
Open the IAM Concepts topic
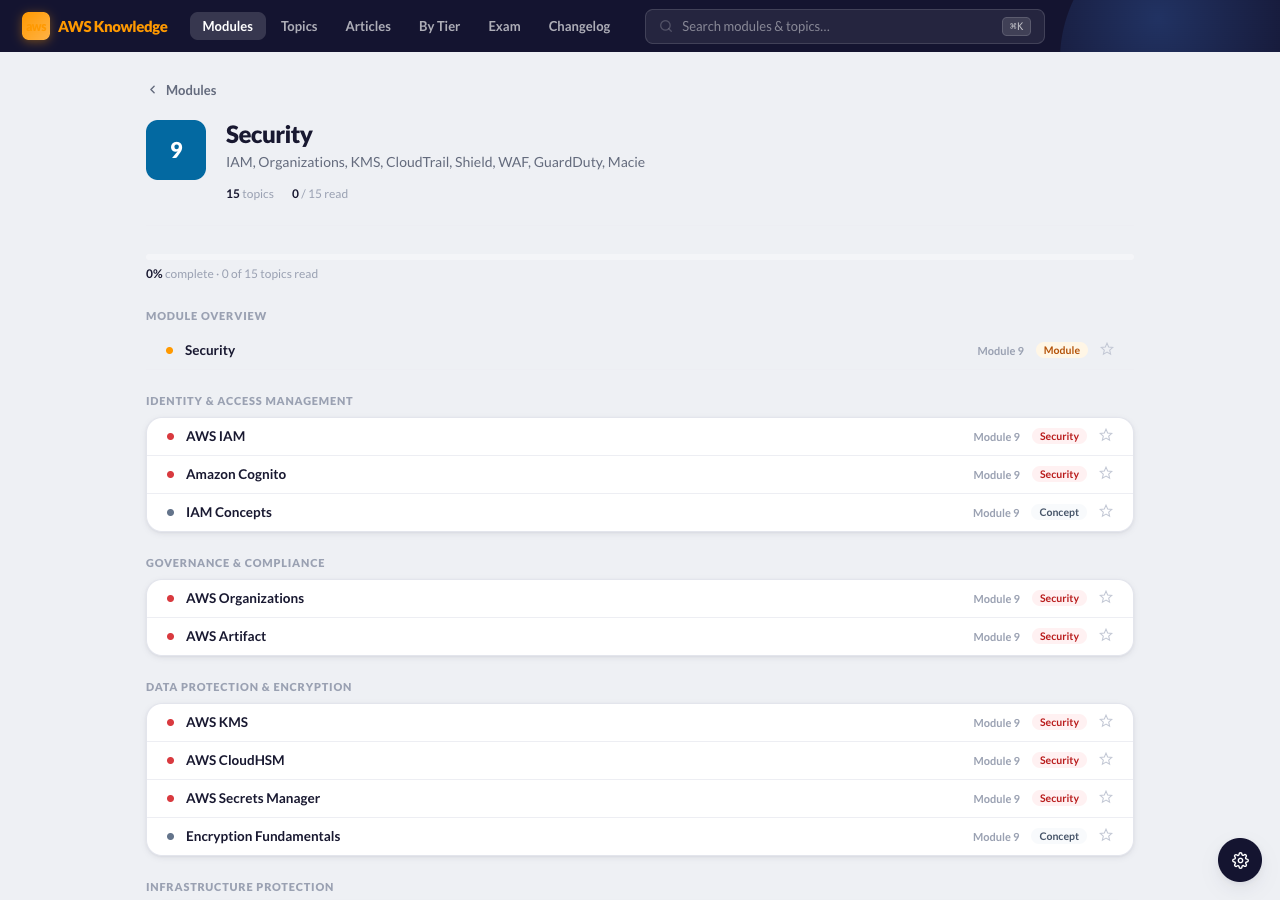coord(640,512)
